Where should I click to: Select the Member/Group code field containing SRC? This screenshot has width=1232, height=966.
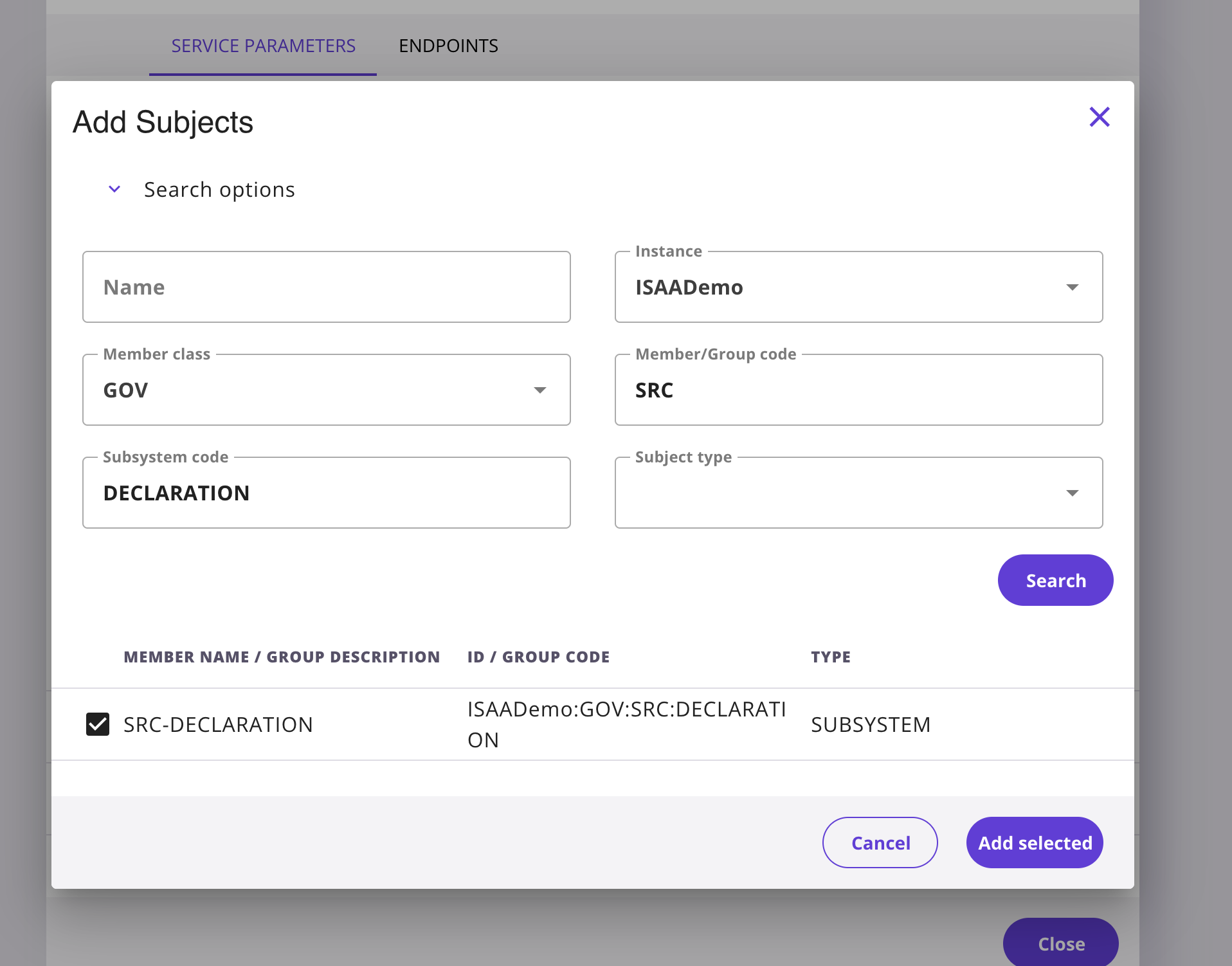click(x=858, y=390)
